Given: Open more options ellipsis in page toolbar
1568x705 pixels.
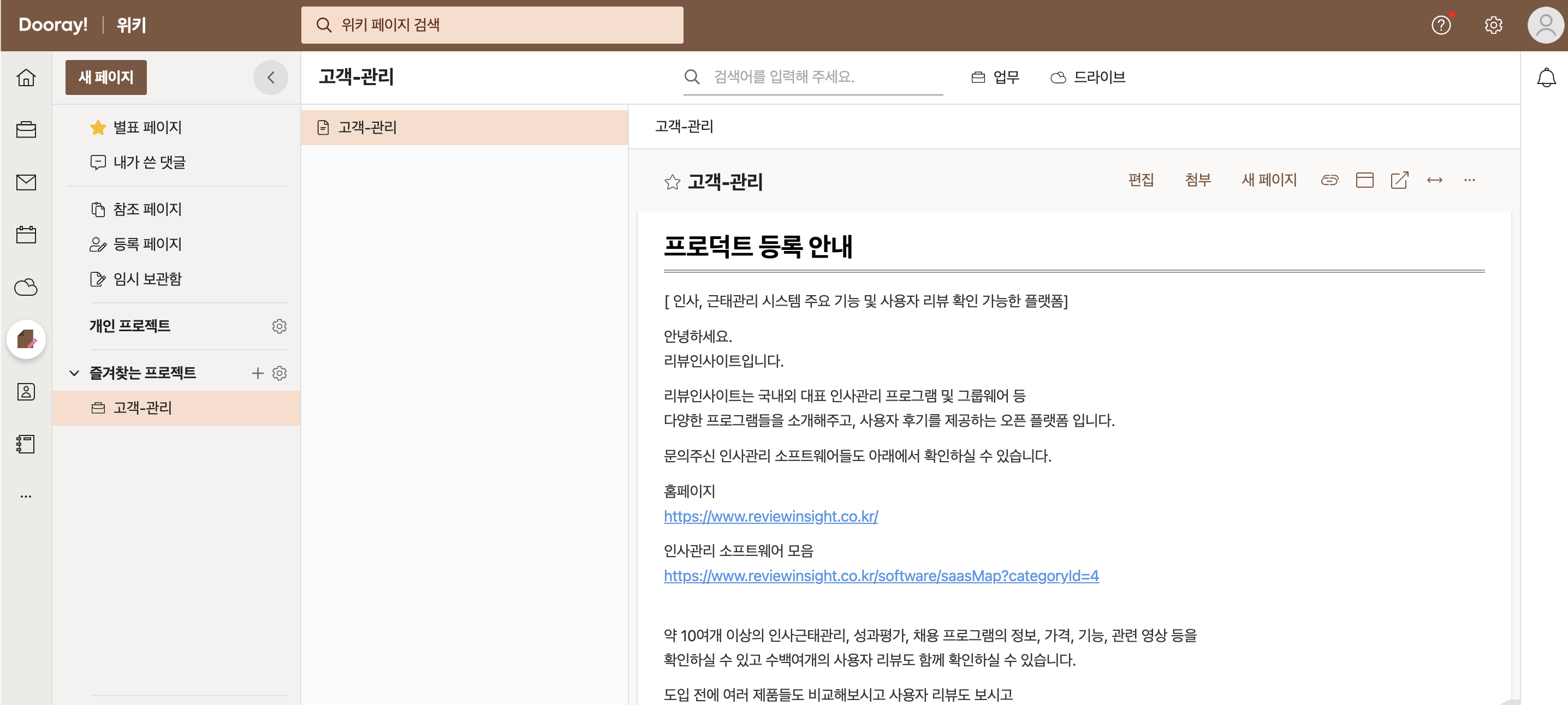Looking at the screenshot, I should click(x=1469, y=180).
